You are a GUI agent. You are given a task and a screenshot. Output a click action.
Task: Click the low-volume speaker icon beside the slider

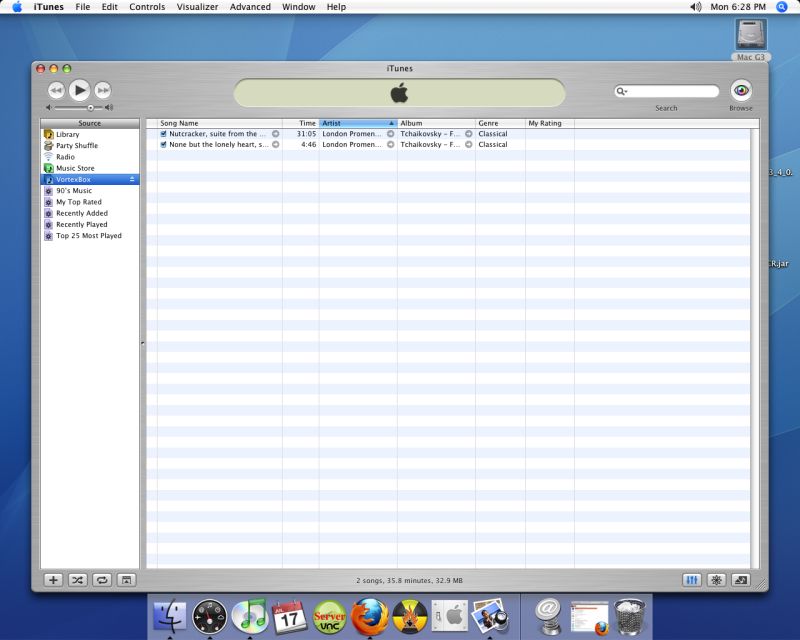[x=49, y=108]
